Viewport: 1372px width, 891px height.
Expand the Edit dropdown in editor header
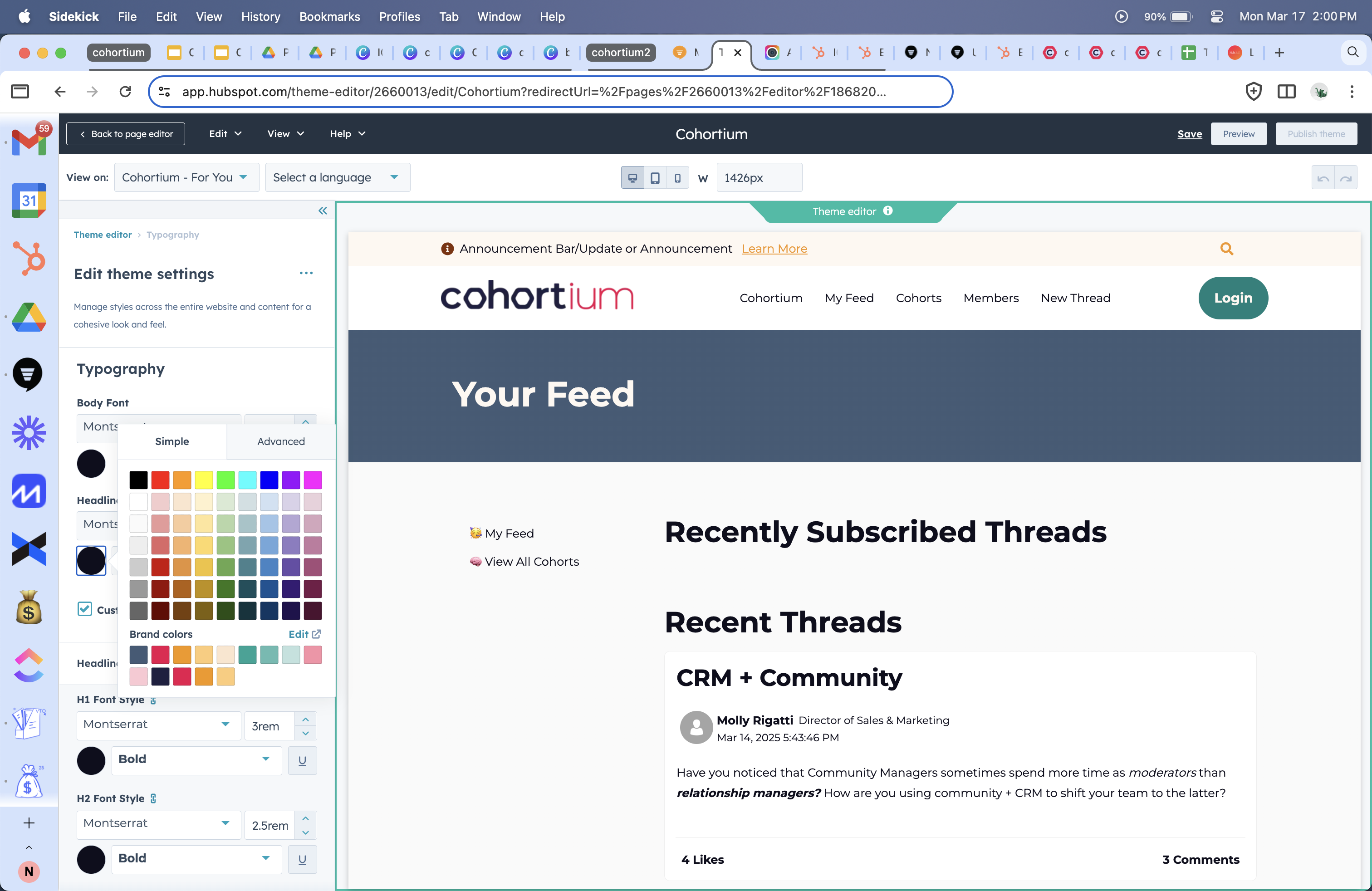(x=225, y=134)
